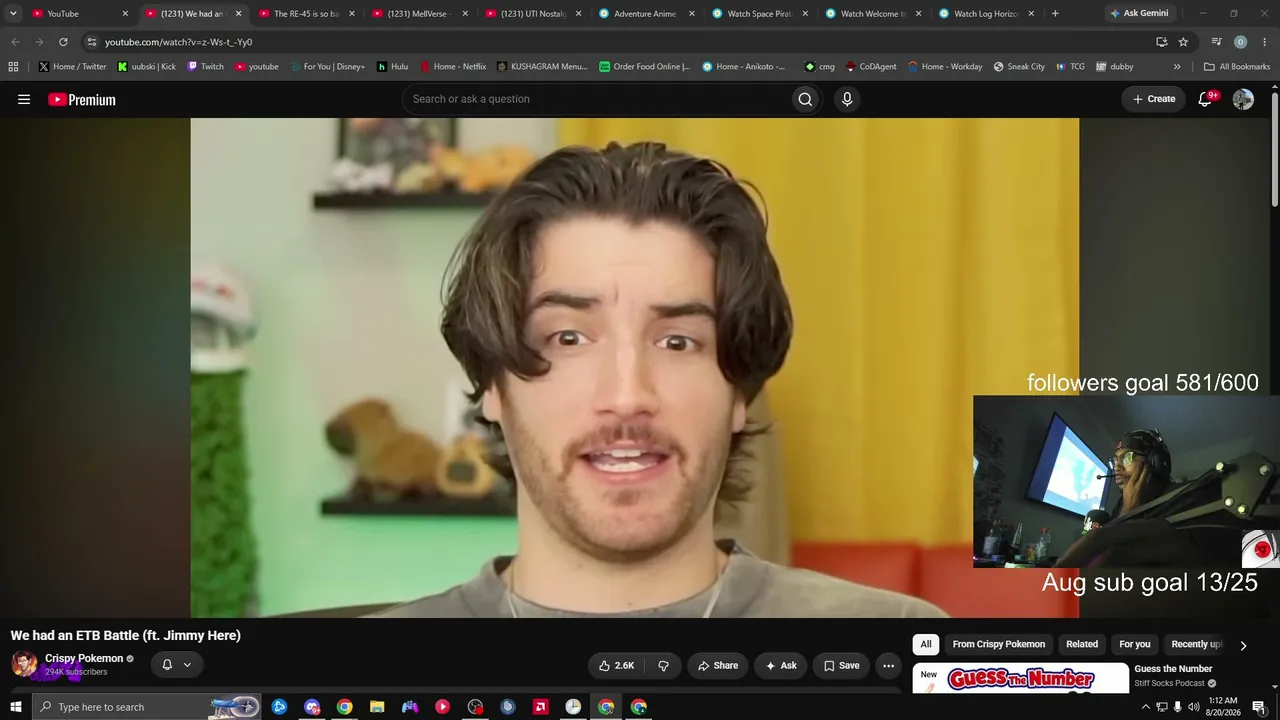Expand hidden bookmarks overflow chevron
The image size is (1280, 720).
(x=1177, y=67)
